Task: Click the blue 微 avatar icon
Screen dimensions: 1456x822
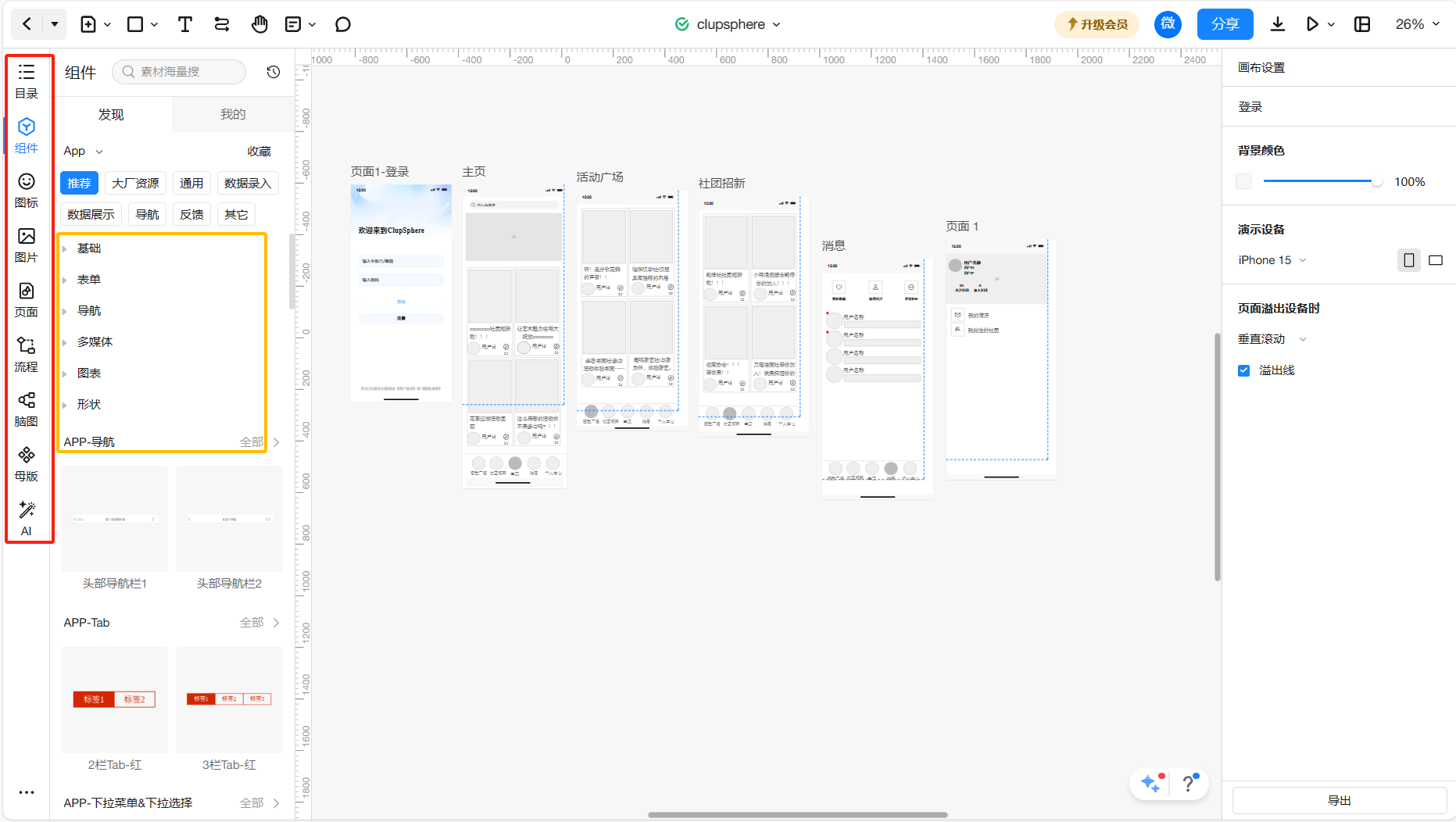Action: (1168, 24)
